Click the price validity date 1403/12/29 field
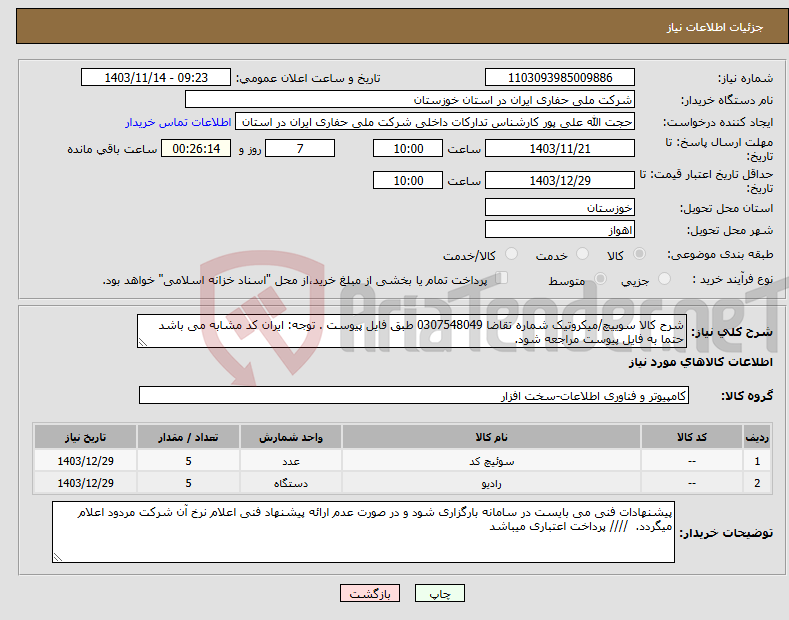This screenshot has height=620, width=789. pyautogui.click(x=560, y=180)
